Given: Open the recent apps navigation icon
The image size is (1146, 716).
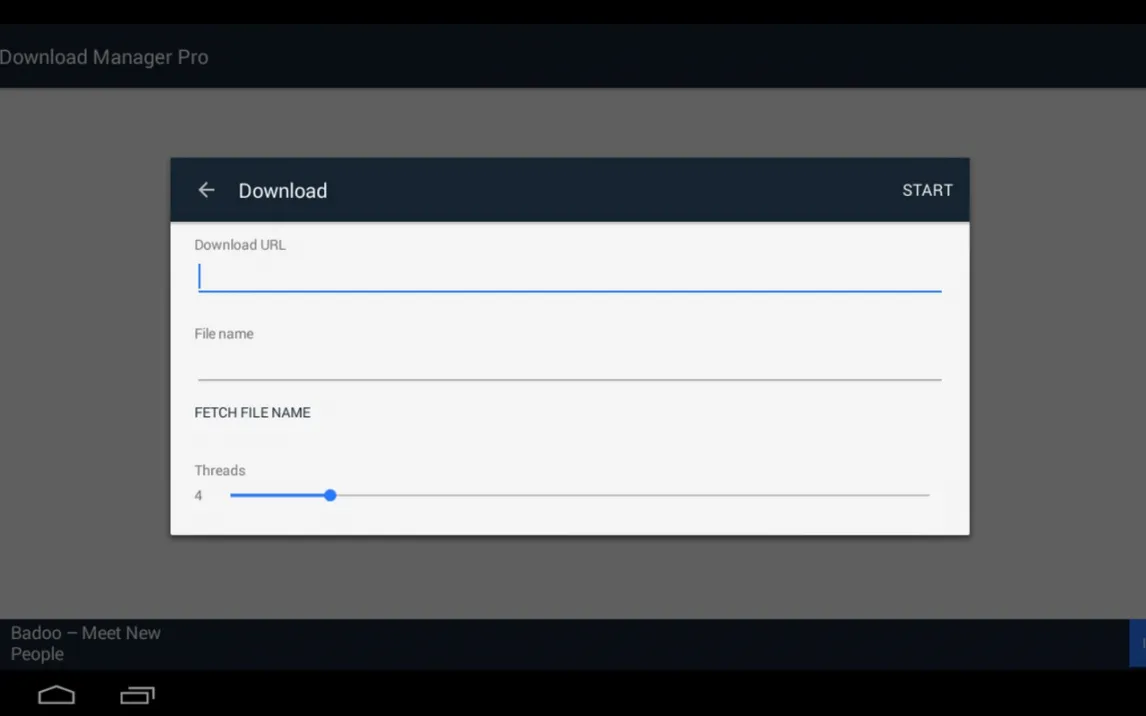Looking at the screenshot, I should pos(137,695).
